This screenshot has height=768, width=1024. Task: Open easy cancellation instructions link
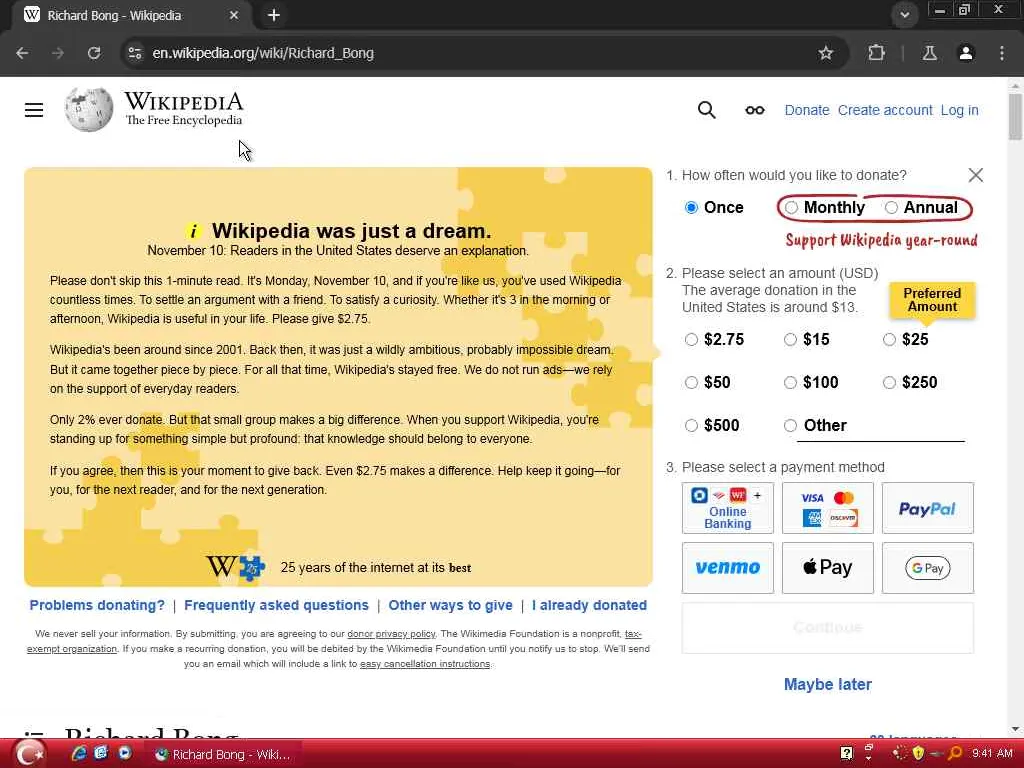coord(425,664)
